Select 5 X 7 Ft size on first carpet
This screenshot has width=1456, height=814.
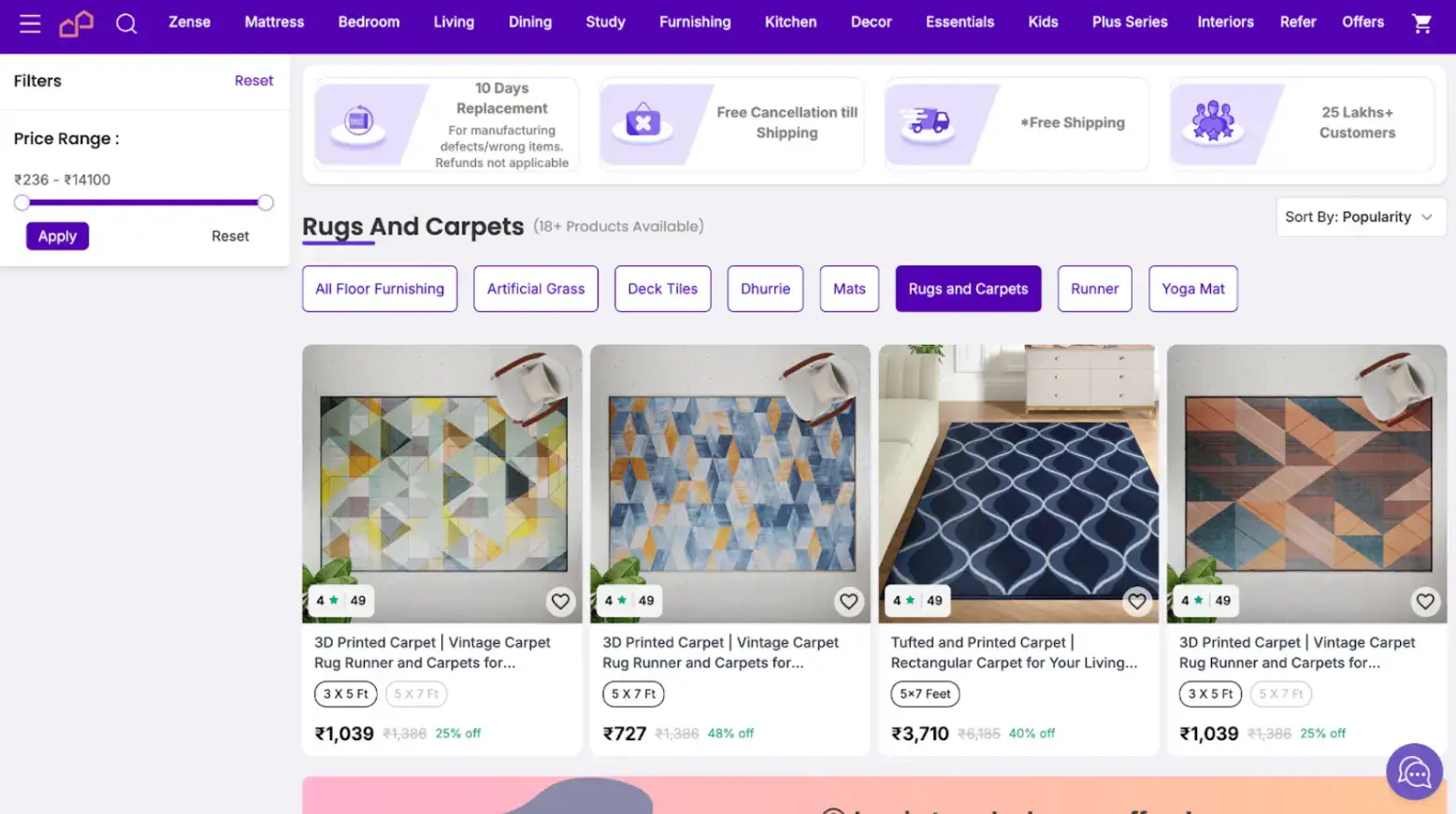point(416,694)
